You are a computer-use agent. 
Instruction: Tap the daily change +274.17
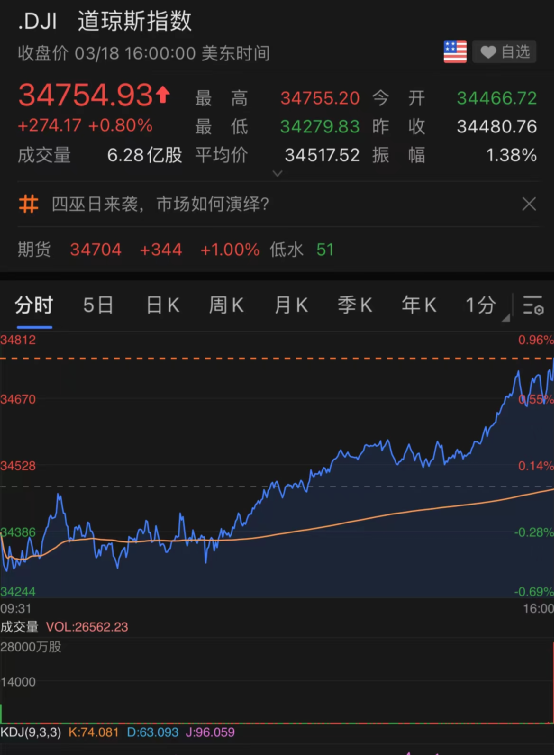click(49, 126)
